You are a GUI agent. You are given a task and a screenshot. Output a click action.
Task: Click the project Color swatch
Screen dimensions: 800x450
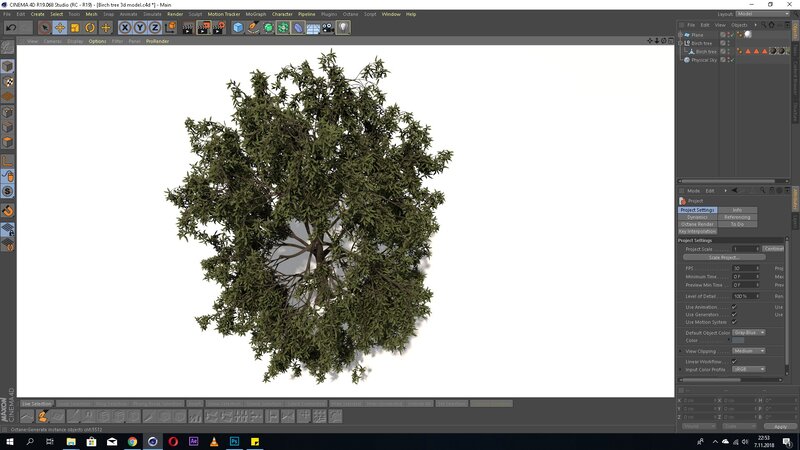739,341
